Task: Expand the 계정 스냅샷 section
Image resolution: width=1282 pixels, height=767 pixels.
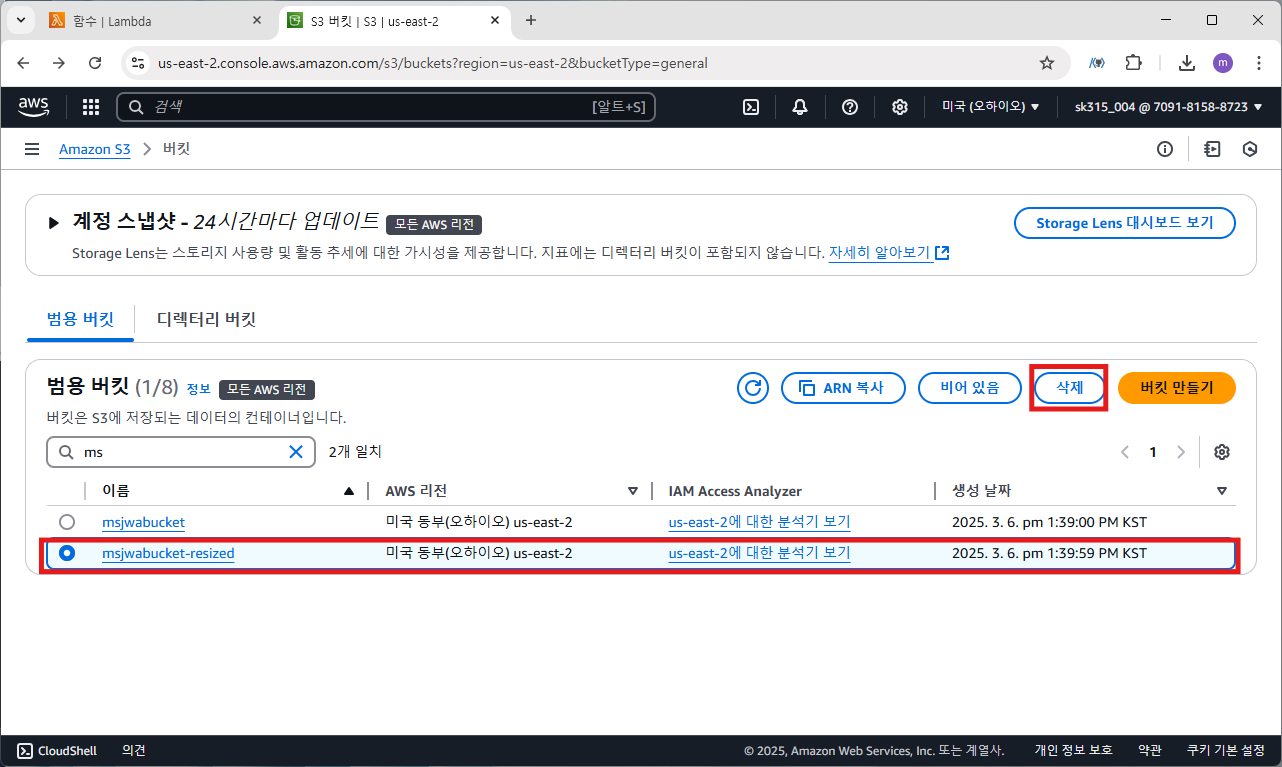Action: click(54, 222)
